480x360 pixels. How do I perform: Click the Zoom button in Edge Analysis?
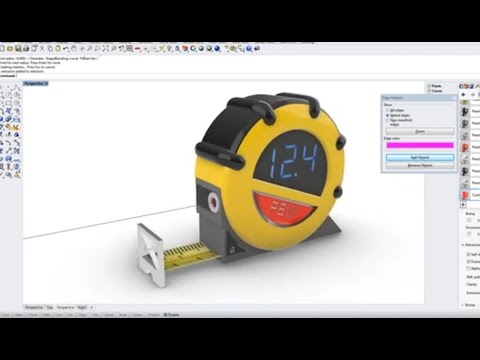[420, 131]
